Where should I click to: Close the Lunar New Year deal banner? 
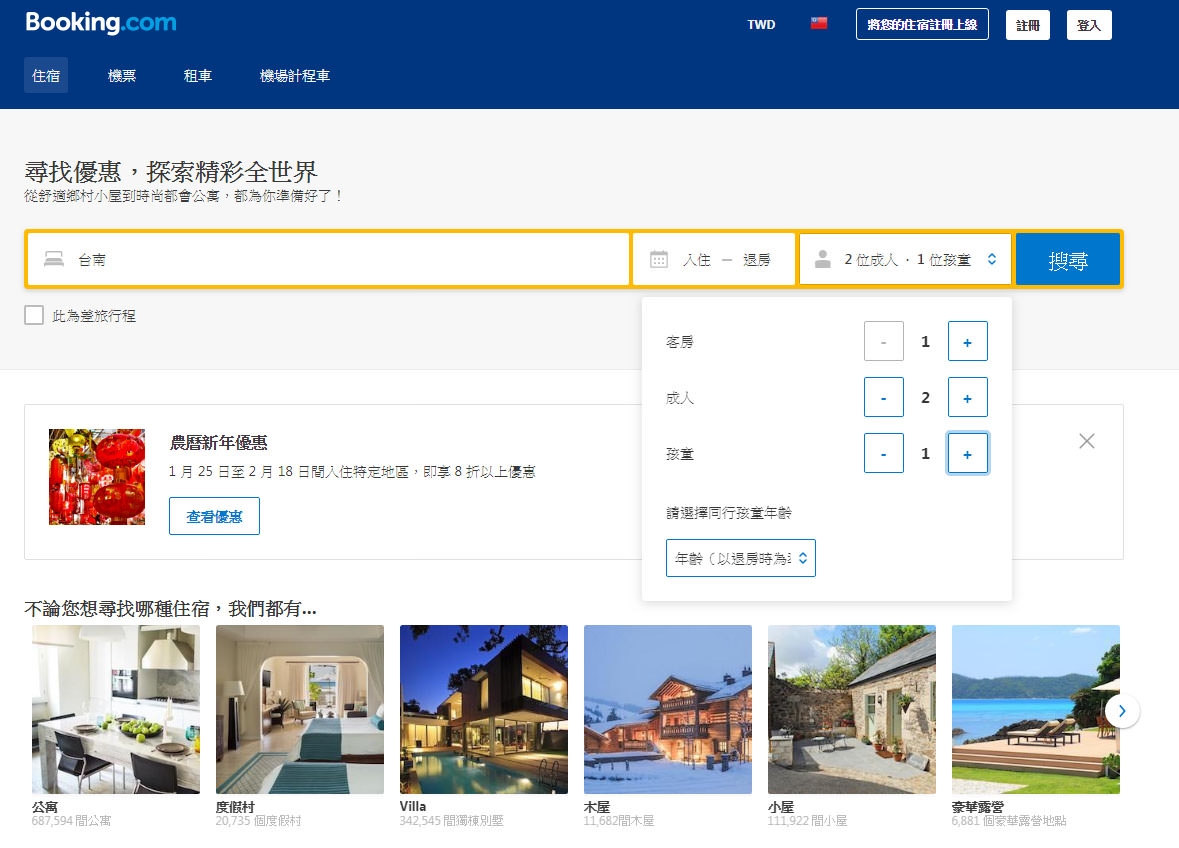point(1087,441)
